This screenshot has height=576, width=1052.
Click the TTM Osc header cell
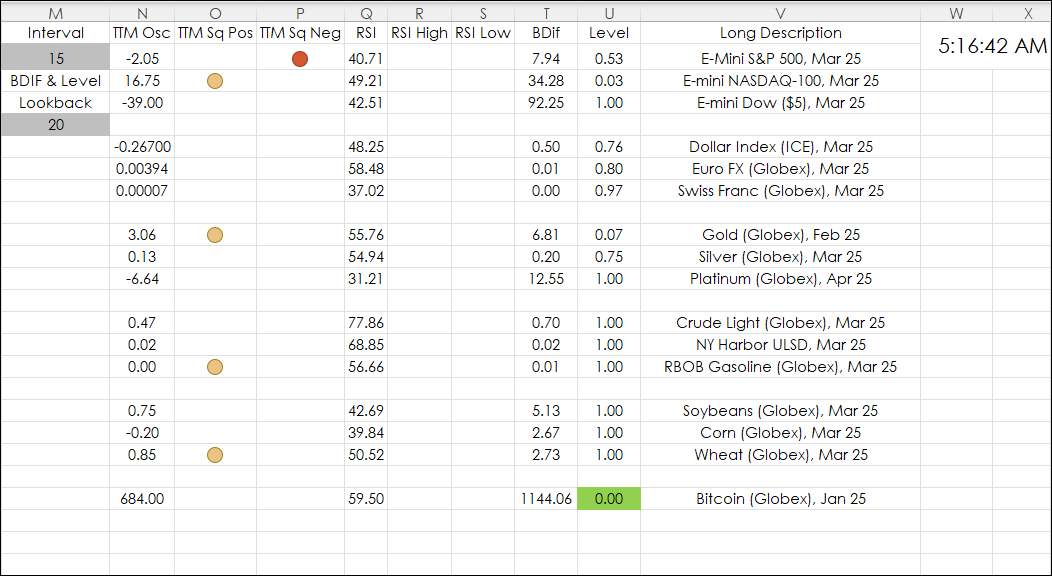coord(141,33)
